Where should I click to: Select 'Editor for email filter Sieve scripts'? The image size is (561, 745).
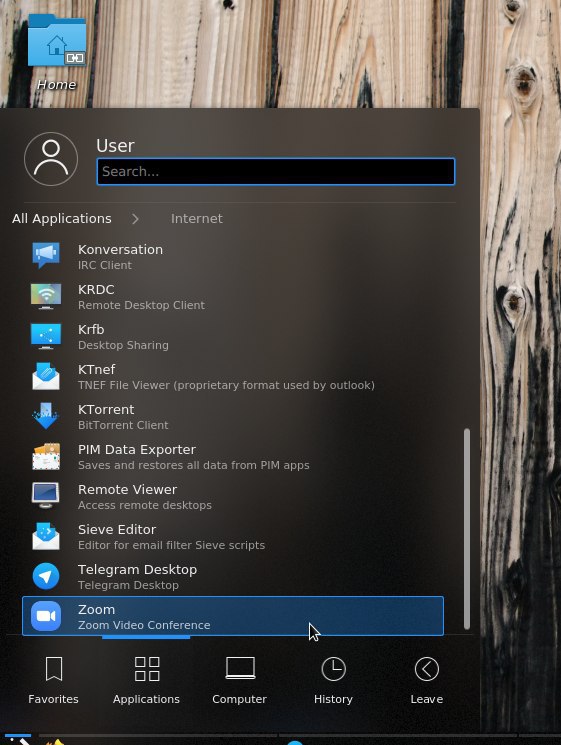pyautogui.click(x=171, y=545)
